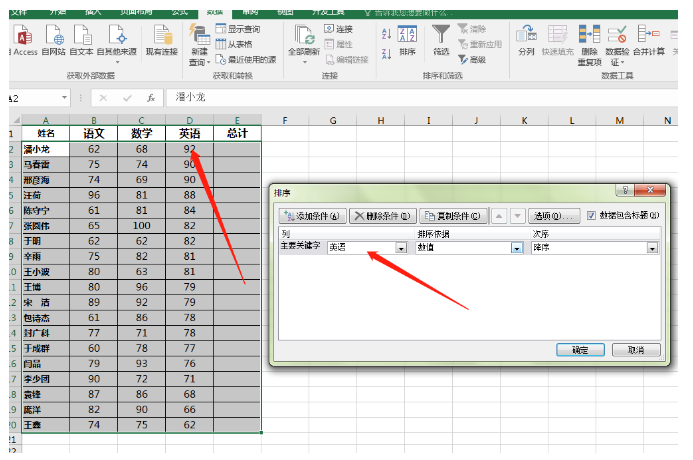Viewport: 693px width, 460px height.
Task: Click 删除条件 (Delete Level) button
Action: click(383, 216)
